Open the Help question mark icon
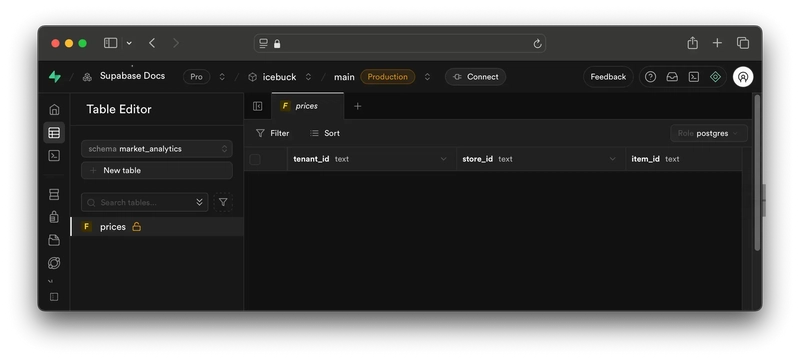The width and height of the screenshot is (800, 361). click(x=650, y=76)
